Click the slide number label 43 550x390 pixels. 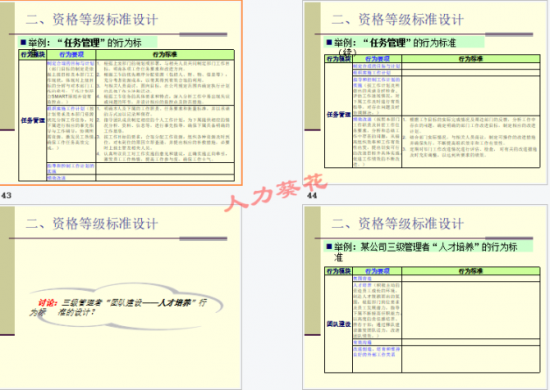(6, 195)
